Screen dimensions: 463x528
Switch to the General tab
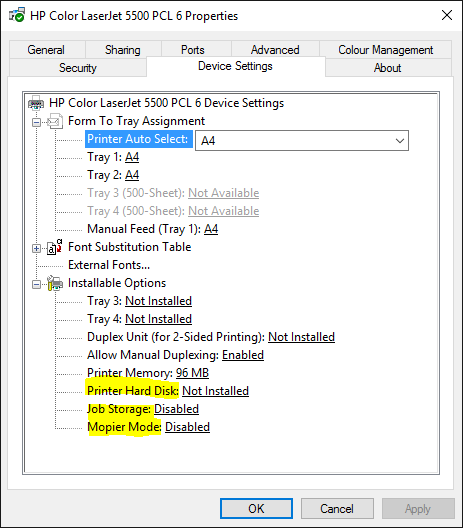pyautogui.click(x=46, y=50)
